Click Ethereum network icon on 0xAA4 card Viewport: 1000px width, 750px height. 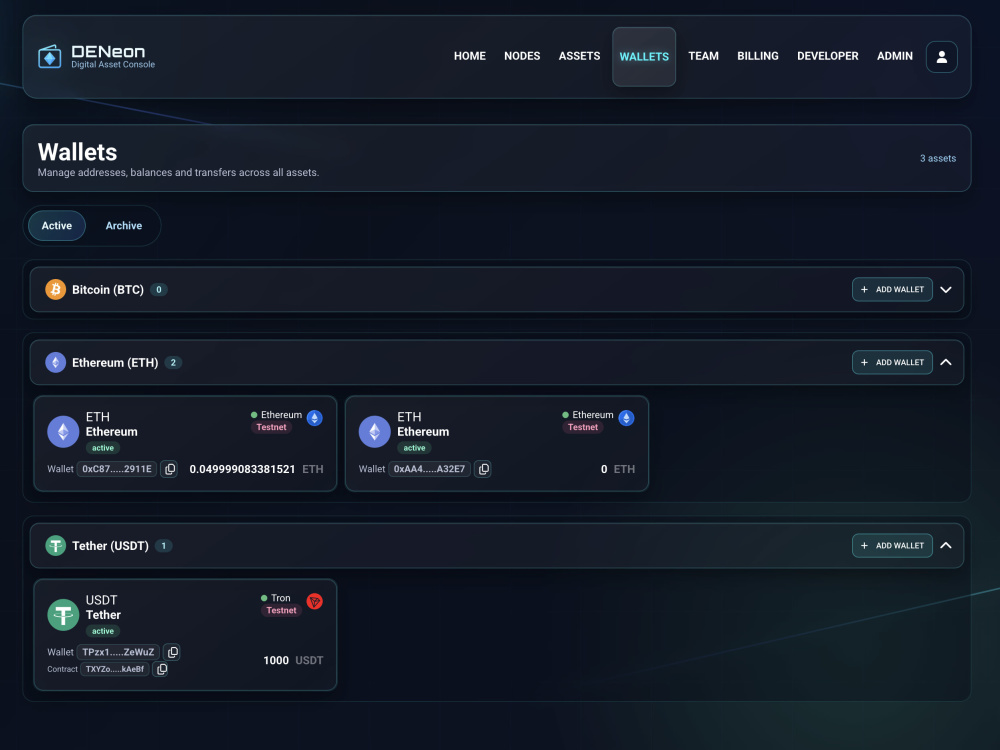pos(626,418)
